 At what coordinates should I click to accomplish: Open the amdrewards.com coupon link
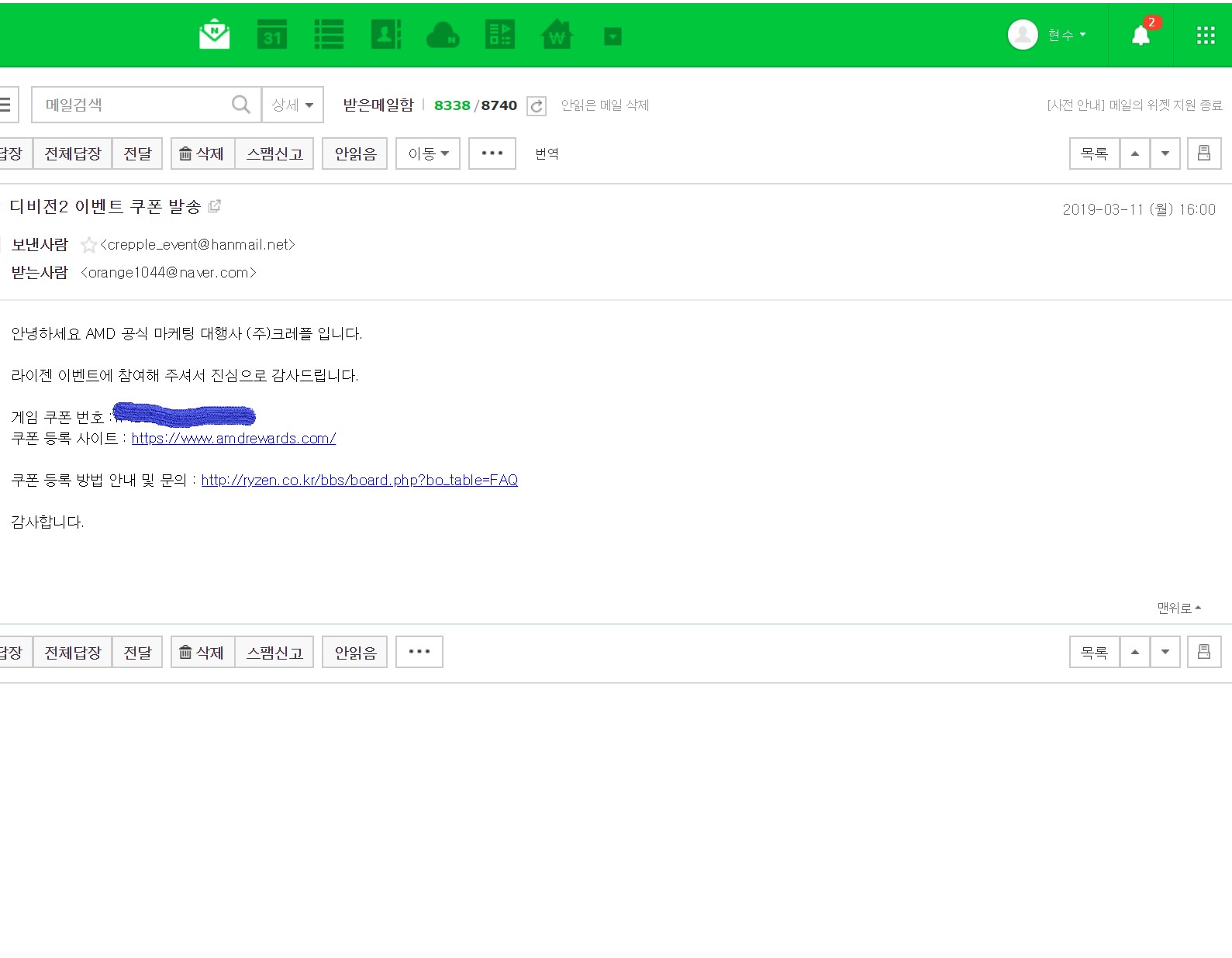tap(233, 439)
